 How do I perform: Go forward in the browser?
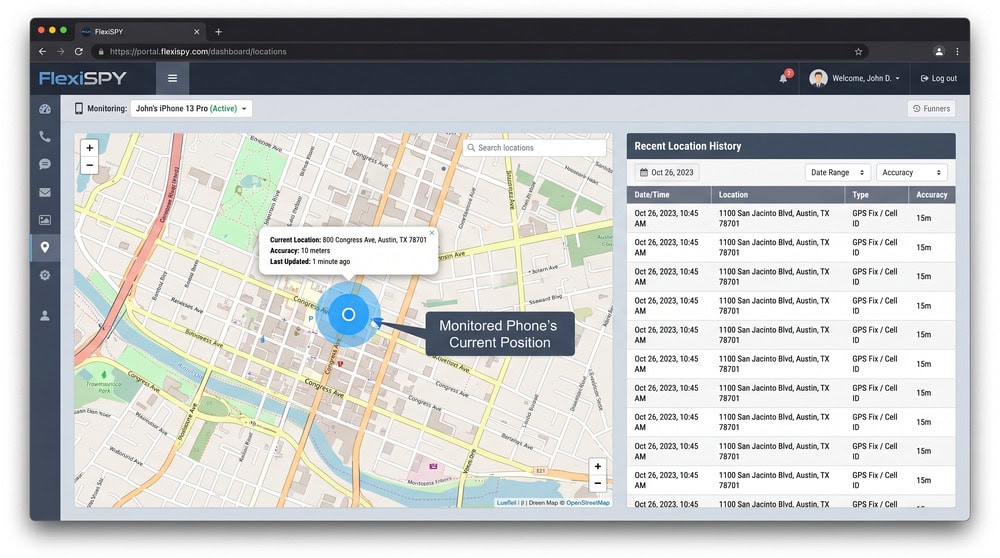[x=61, y=52]
